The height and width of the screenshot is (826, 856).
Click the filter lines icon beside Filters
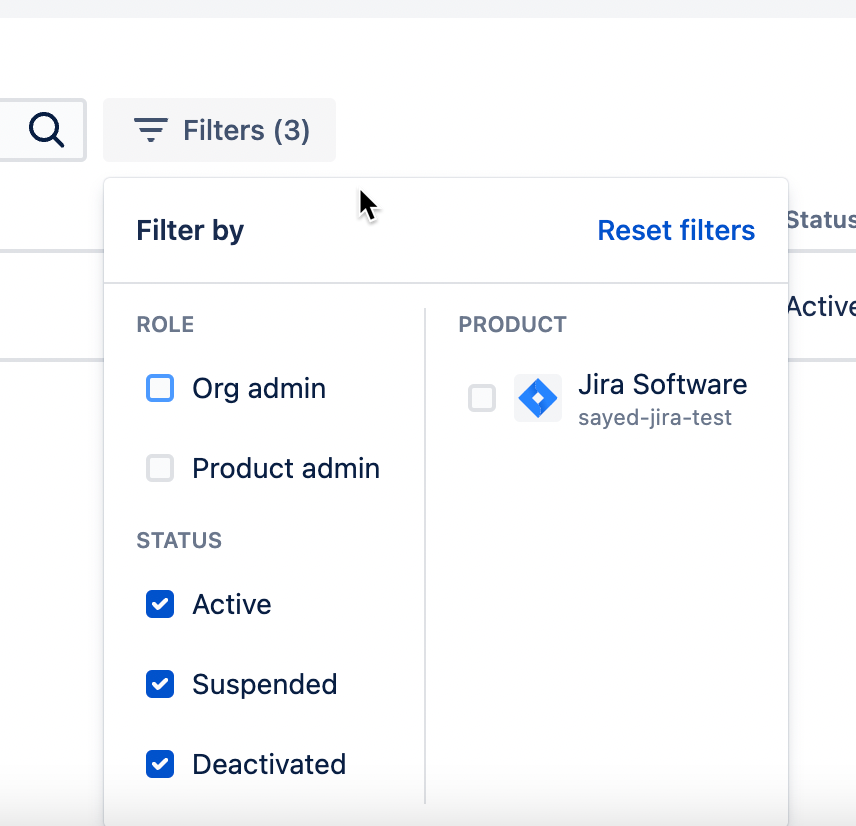tap(151, 130)
